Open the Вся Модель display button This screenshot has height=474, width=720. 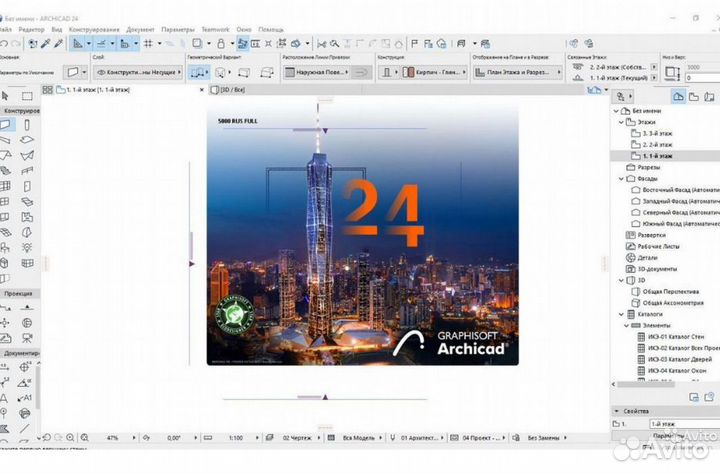359,438
